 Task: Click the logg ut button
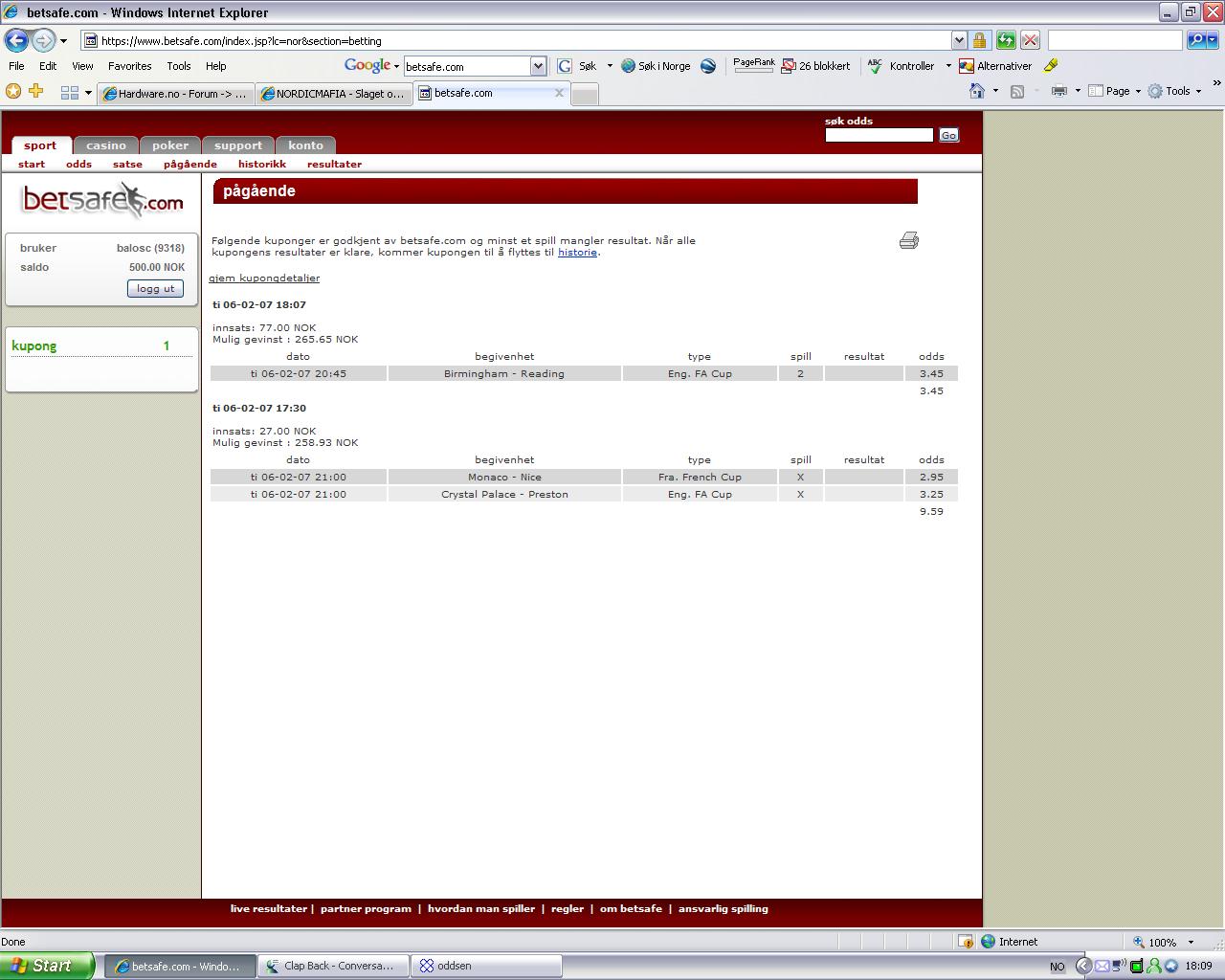pos(155,288)
